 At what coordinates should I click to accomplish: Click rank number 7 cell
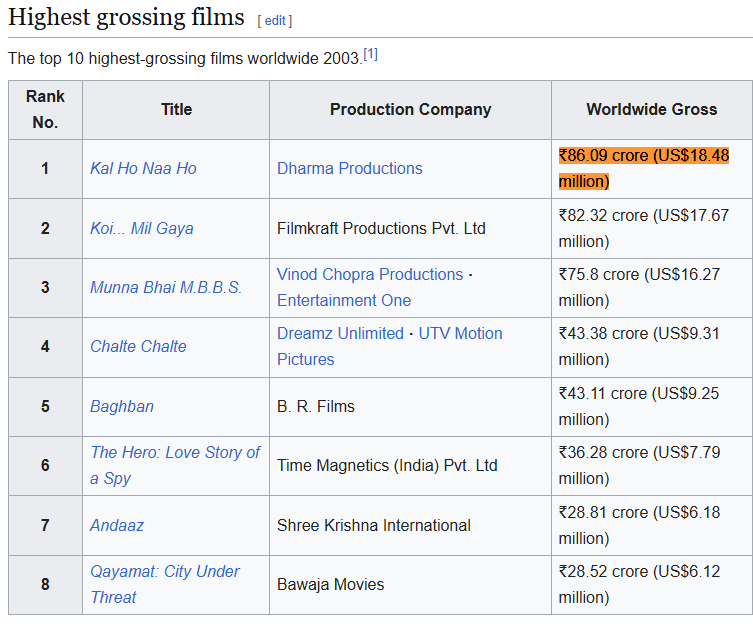click(x=45, y=525)
